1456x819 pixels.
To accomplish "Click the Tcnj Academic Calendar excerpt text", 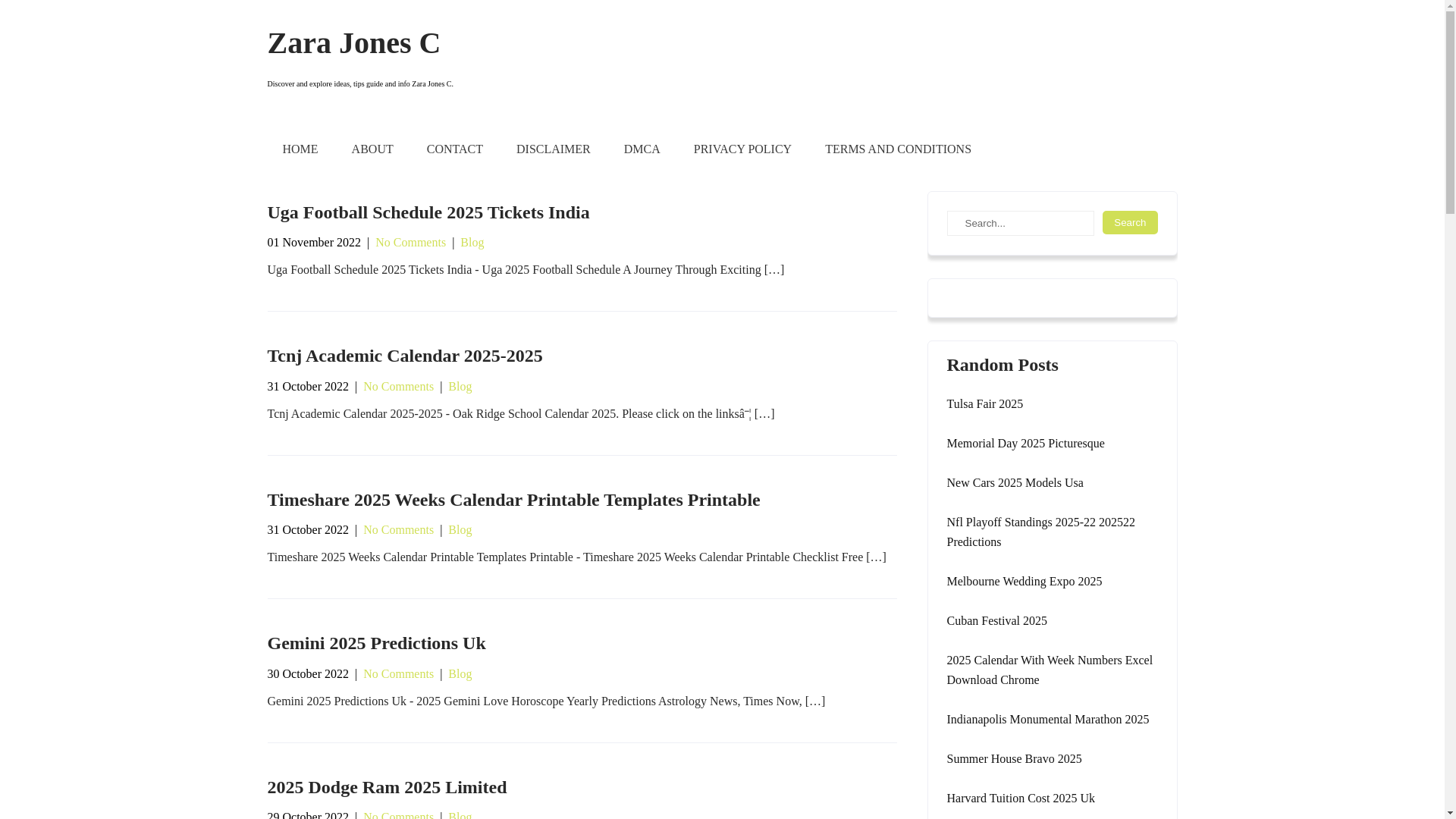I will (520, 414).
